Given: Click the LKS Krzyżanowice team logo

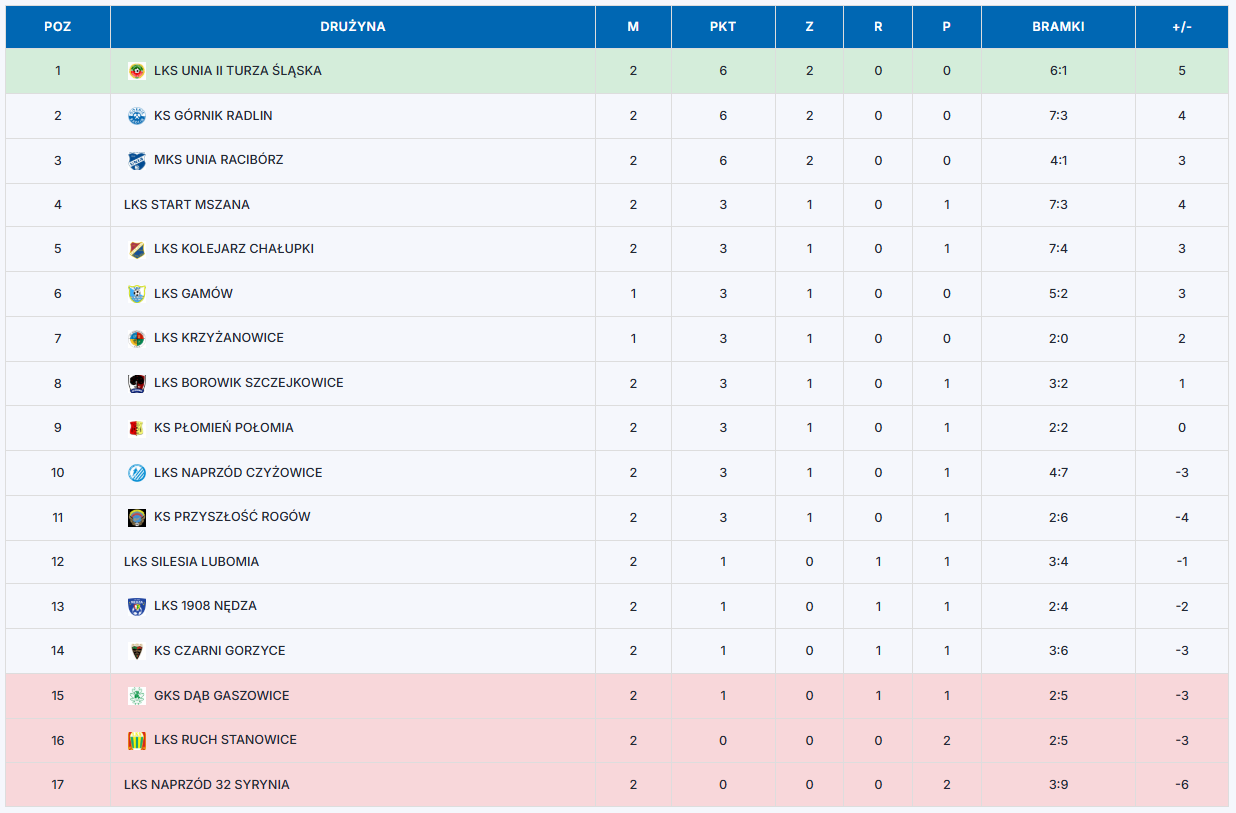Looking at the screenshot, I should (137, 338).
